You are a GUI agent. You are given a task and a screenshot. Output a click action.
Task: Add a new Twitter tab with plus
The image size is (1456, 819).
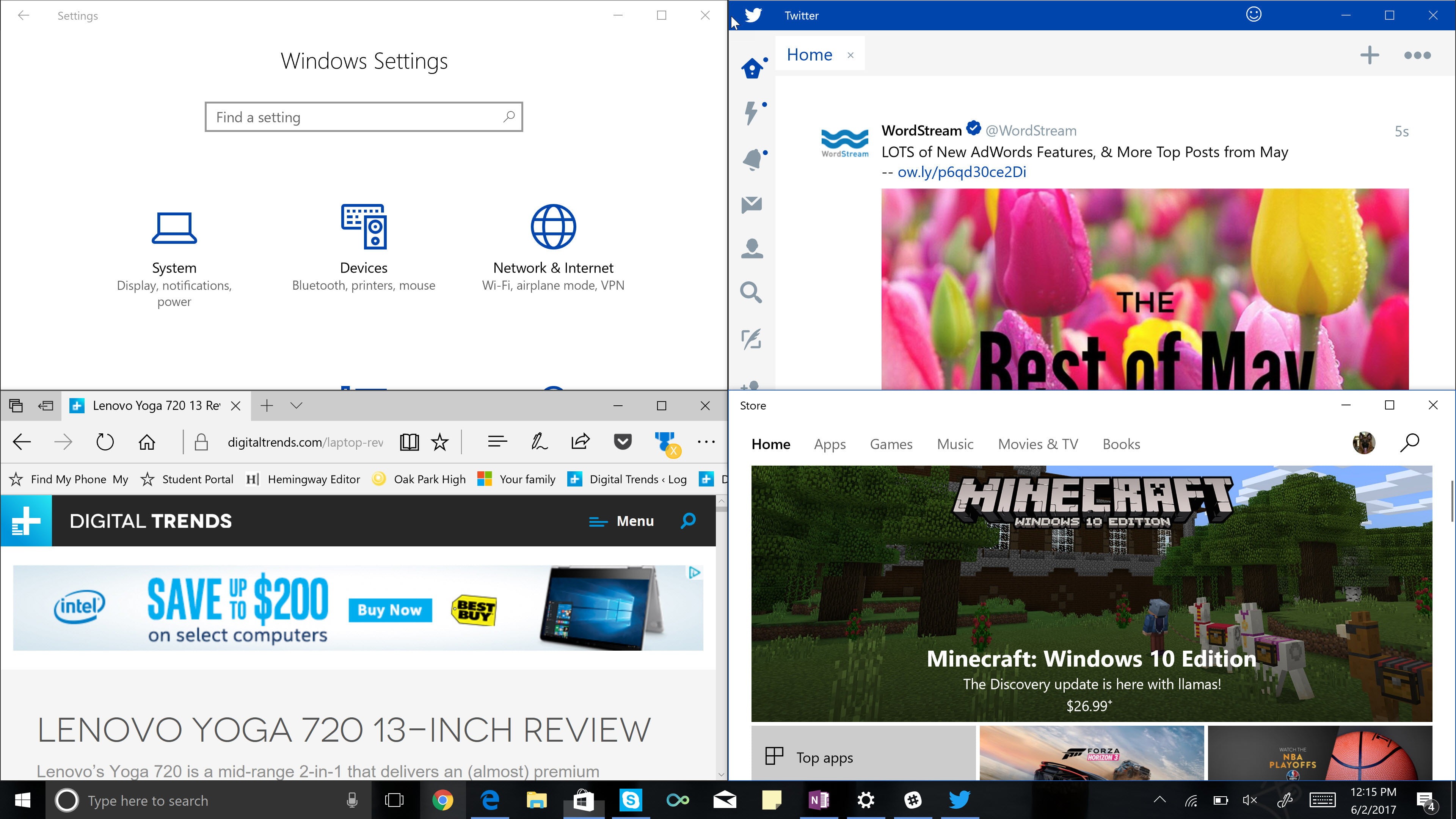click(x=1370, y=55)
